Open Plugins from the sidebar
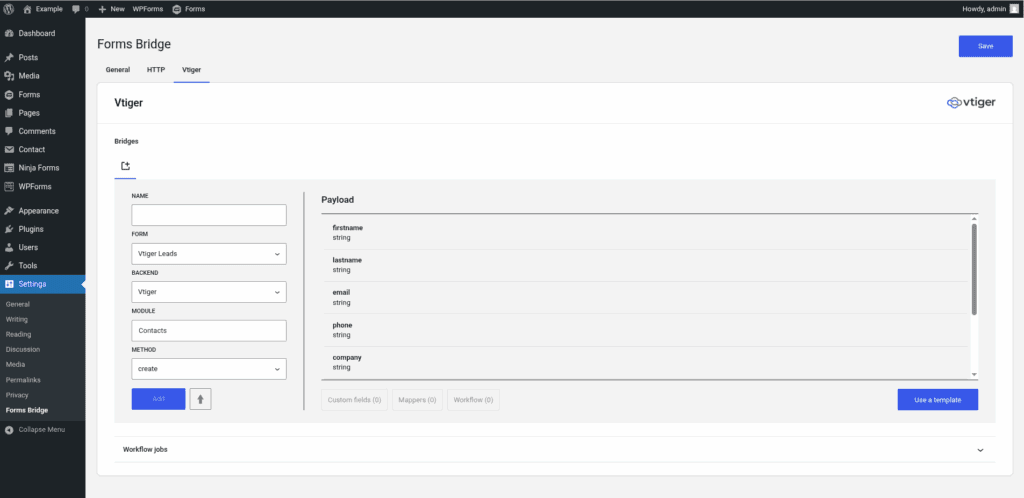Image resolution: width=1024 pixels, height=498 pixels. 33,229
